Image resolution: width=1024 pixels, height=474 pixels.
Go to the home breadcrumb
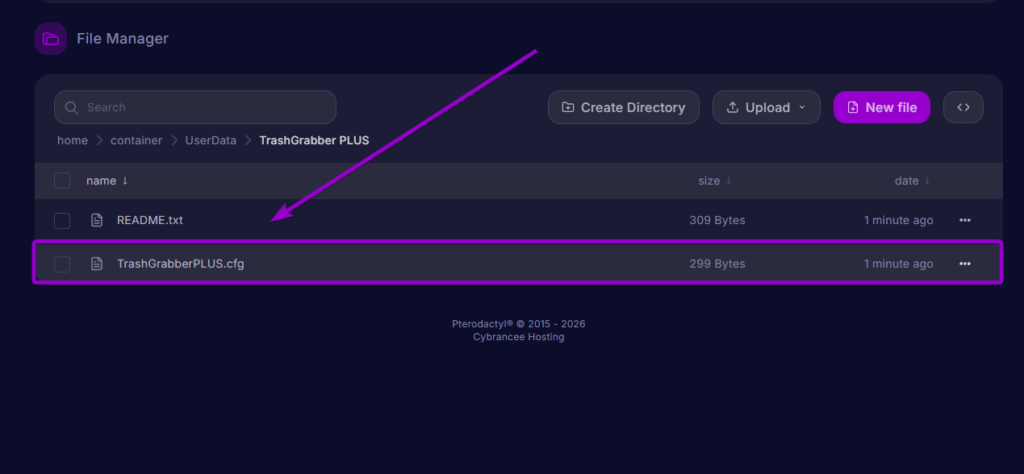(72, 140)
